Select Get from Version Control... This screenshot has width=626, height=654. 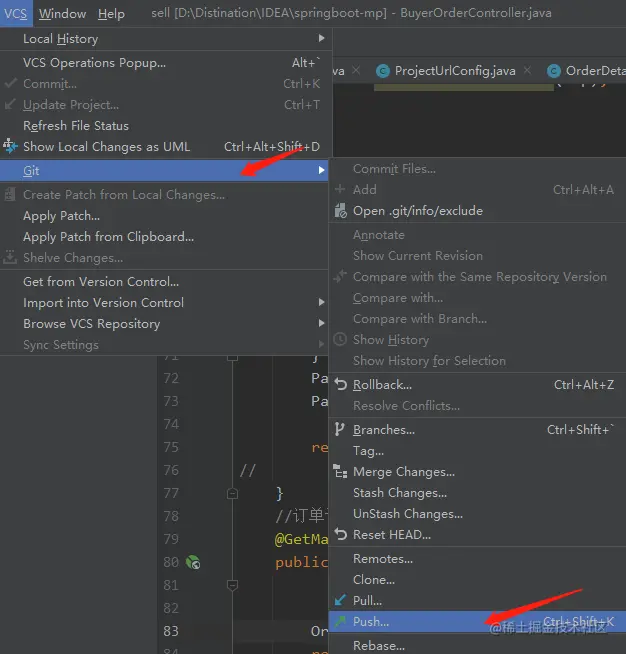pyautogui.click(x=164, y=282)
